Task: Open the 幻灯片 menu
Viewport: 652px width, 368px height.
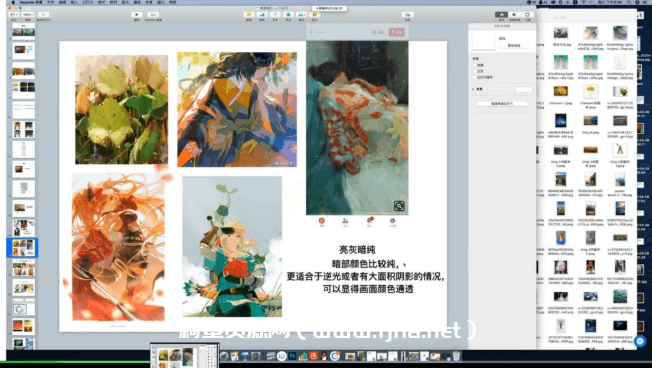Action: coord(88,2)
